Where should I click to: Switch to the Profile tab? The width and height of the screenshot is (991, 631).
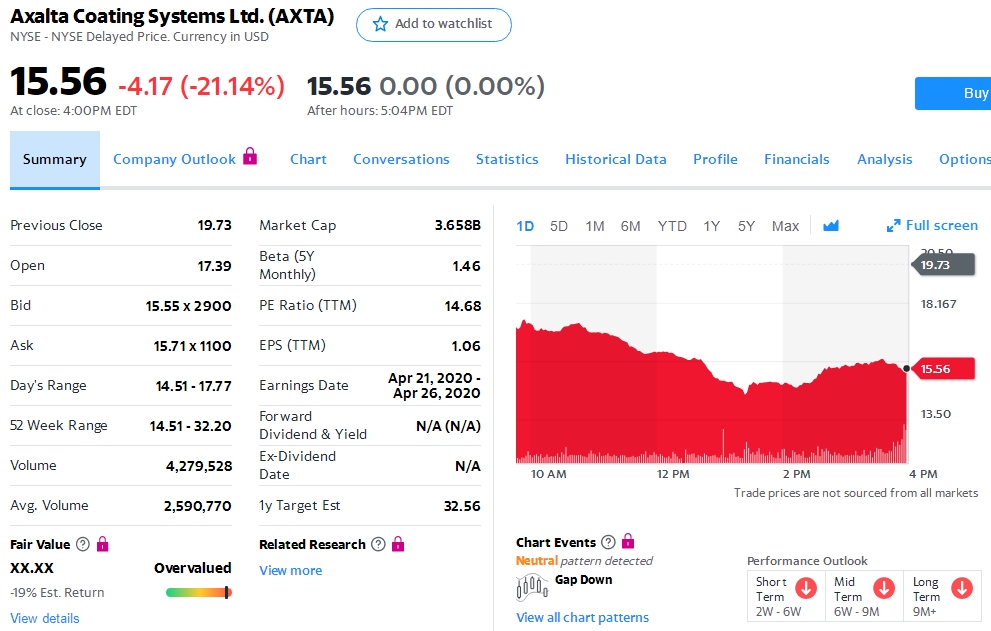715,159
